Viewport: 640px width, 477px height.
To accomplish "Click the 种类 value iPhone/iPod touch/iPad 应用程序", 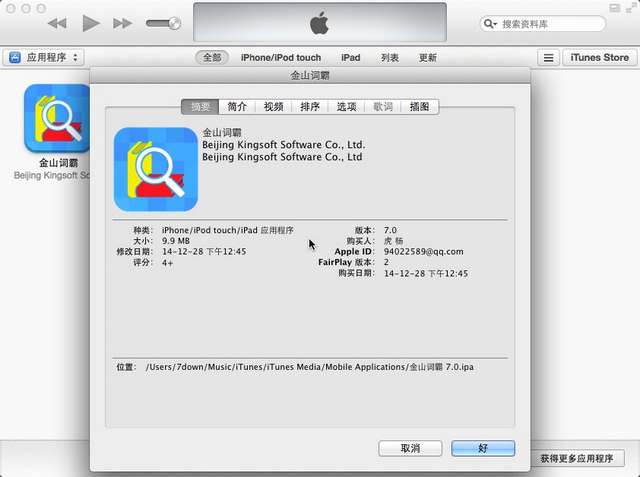I will (x=228, y=230).
